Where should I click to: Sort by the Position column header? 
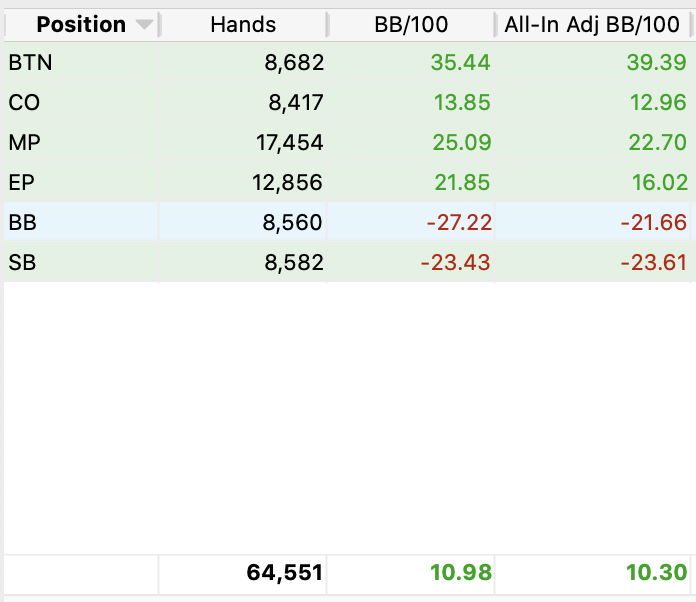click(x=81, y=25)
